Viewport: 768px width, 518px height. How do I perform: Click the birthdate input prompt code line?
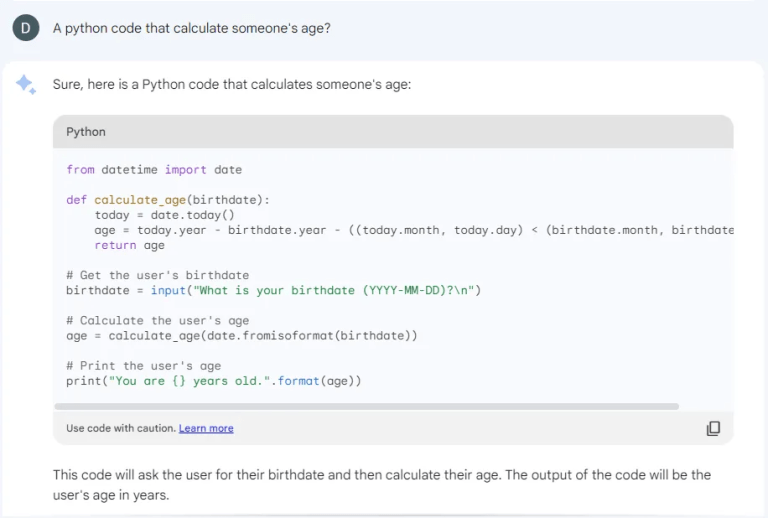pos(274,290)
